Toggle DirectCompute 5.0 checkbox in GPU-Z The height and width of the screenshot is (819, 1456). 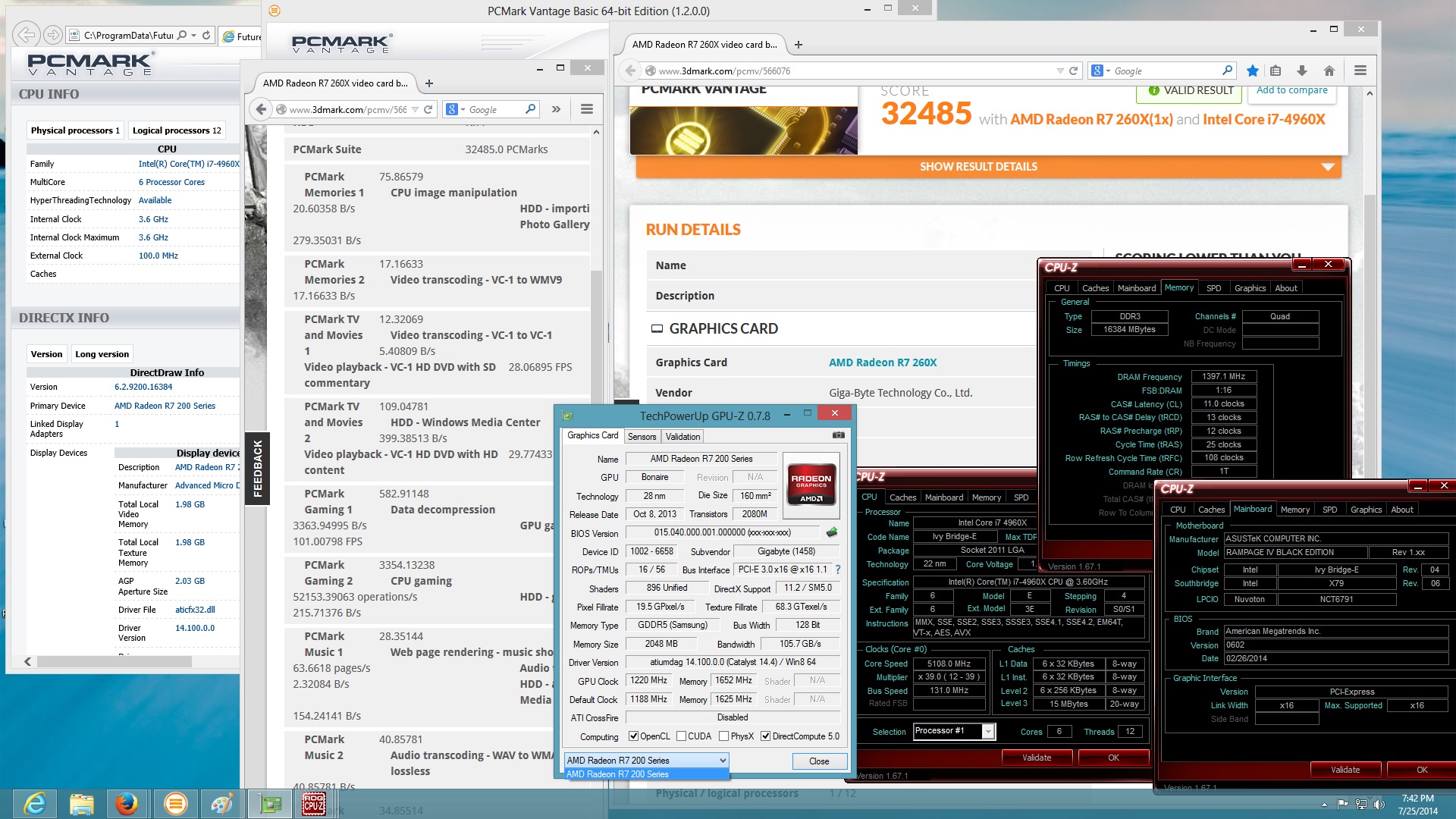[766, 736]
